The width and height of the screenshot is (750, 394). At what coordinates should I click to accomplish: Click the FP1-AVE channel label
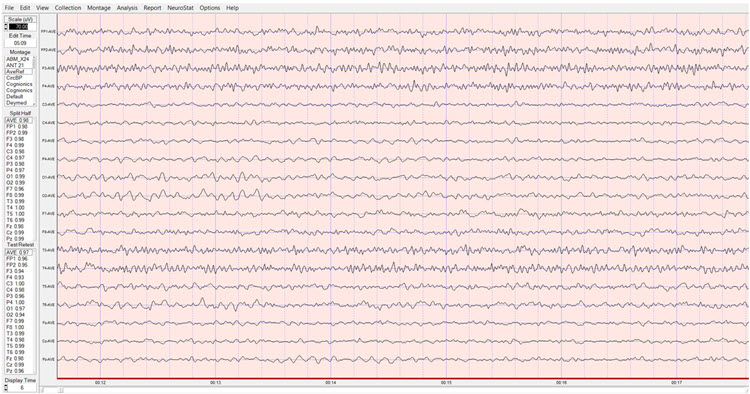click(48, 32)
